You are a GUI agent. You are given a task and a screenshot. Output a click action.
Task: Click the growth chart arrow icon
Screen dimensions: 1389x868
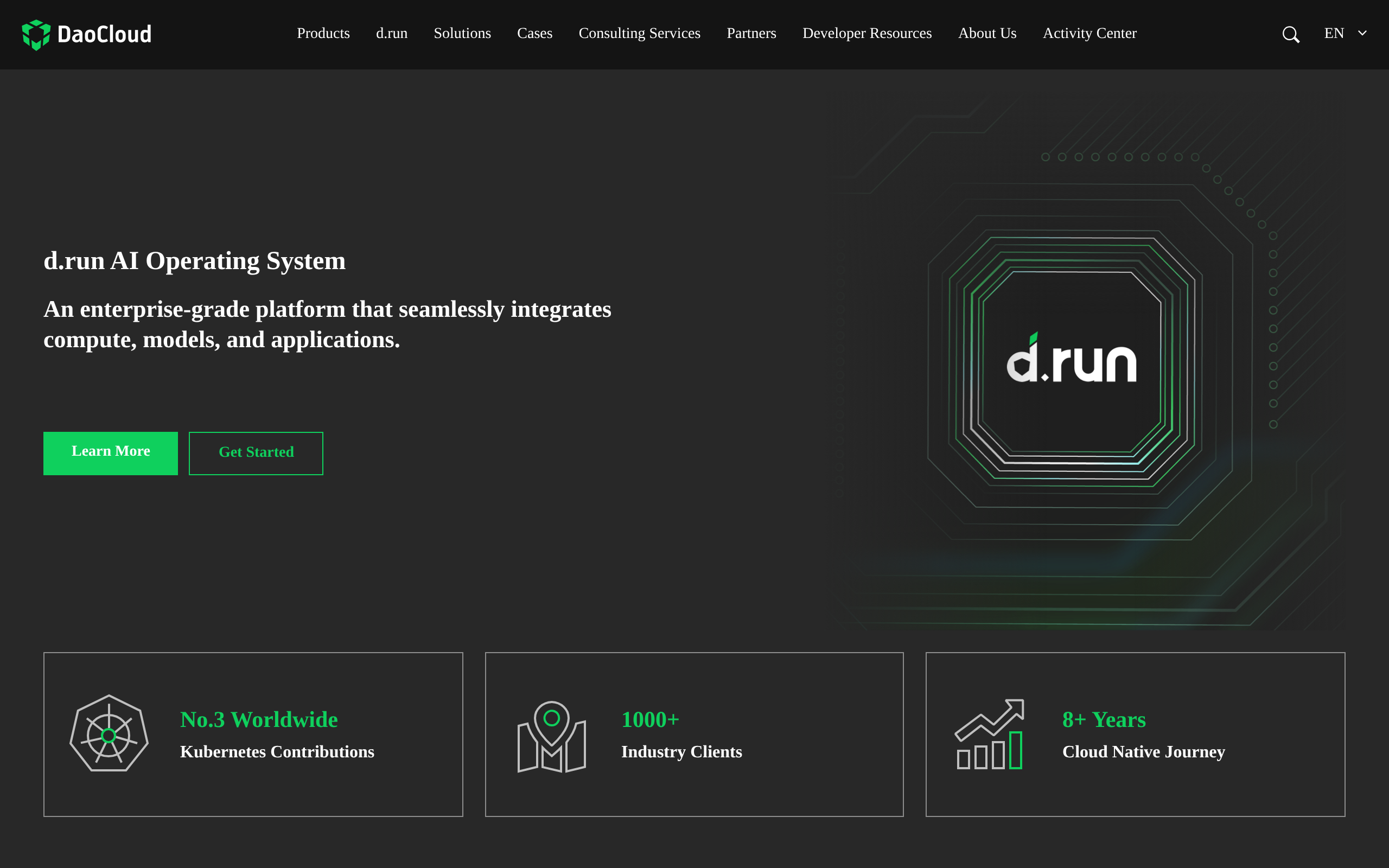click(x=990, y=733)
